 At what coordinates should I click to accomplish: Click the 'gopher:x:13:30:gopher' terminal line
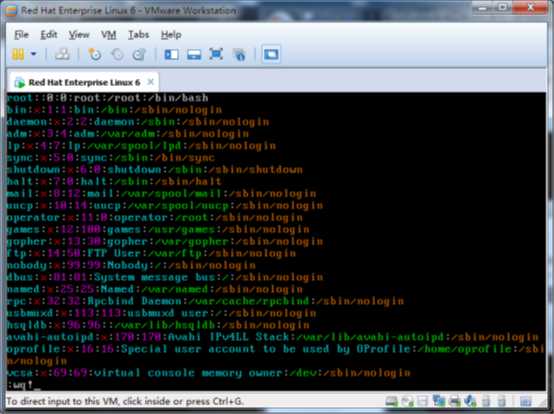click(x=165, y=242)
